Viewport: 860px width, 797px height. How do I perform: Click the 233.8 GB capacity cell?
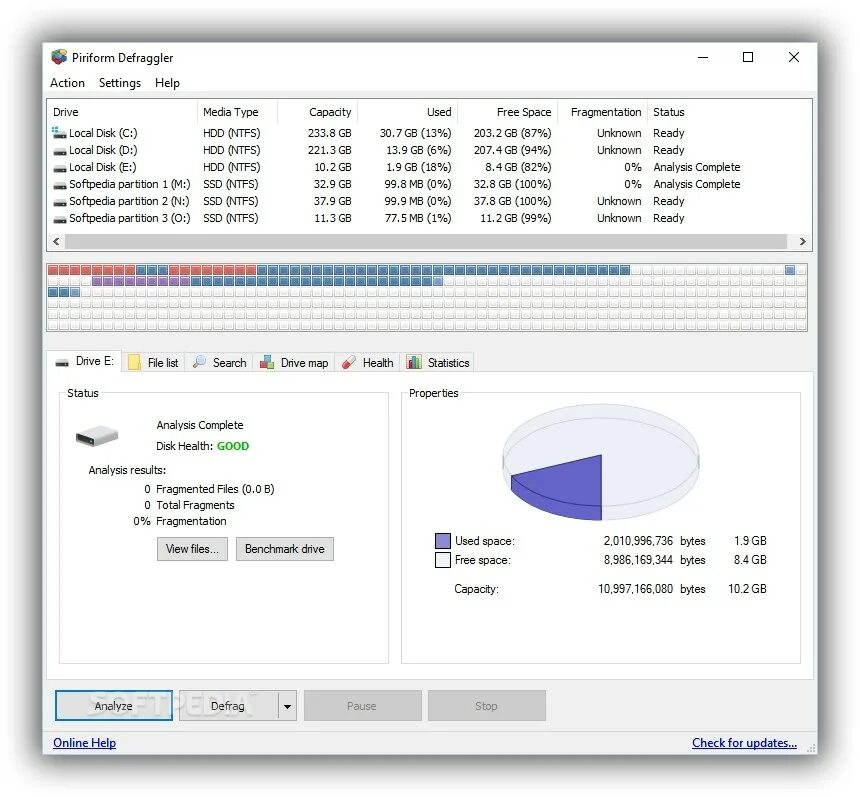tap(330, 133)
